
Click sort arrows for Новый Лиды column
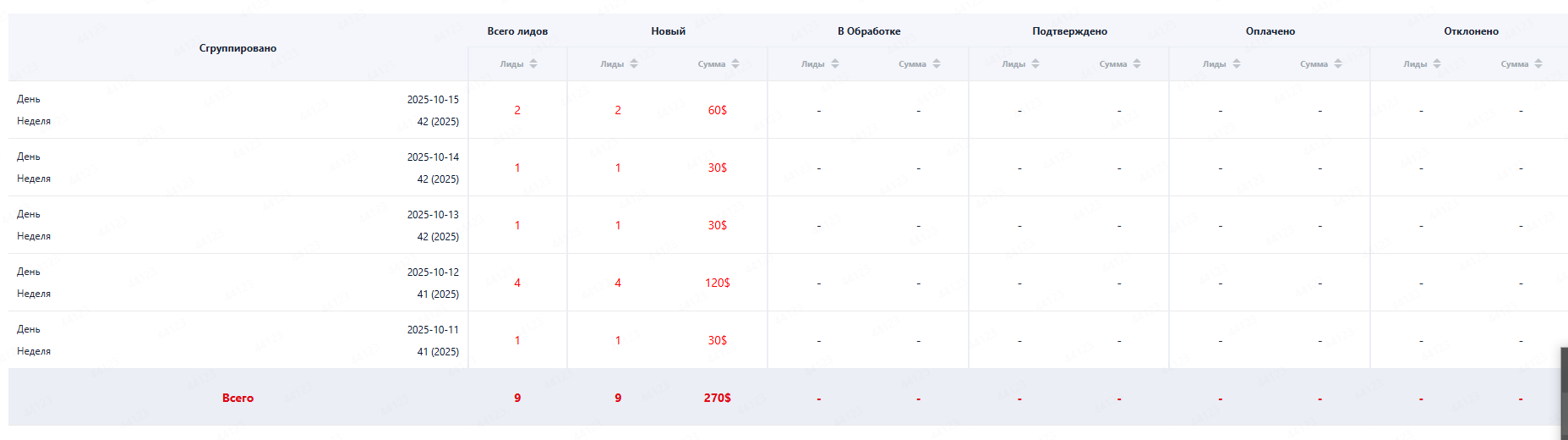[633, 64]
